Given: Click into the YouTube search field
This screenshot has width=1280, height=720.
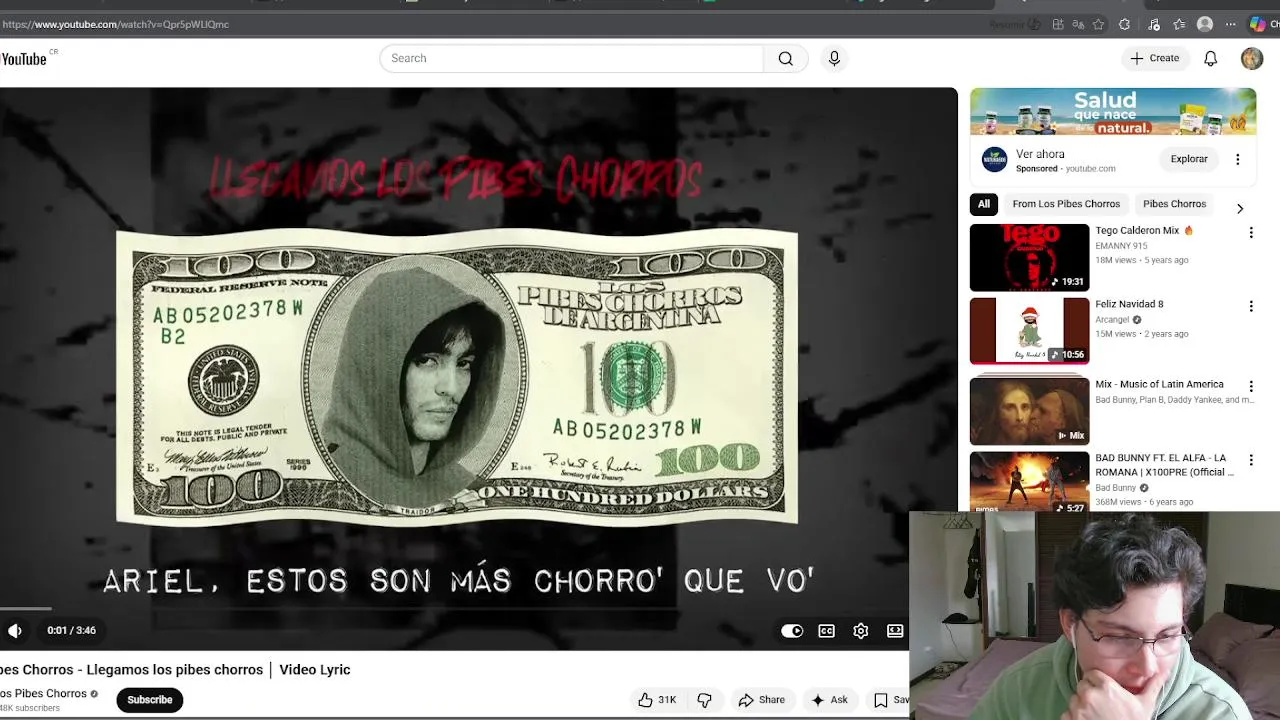Looking at the screenshot, I should (x=571, y=58).
